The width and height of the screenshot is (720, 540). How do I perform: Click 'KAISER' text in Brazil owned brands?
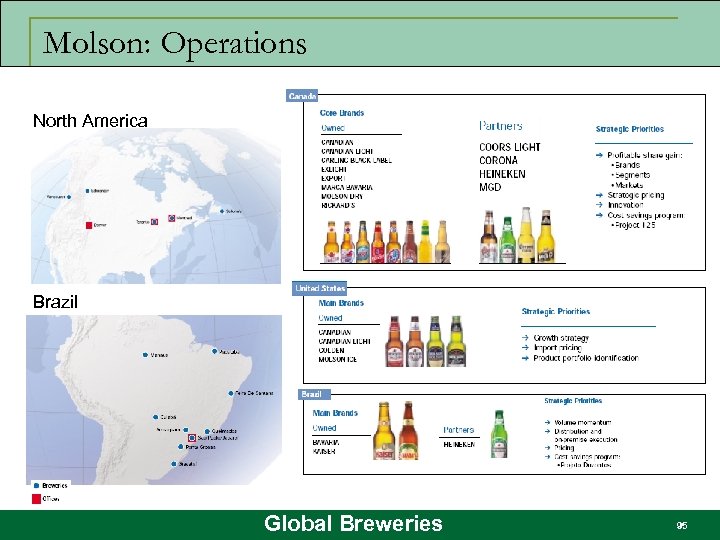pyautogui.click(x=324, y=451)
